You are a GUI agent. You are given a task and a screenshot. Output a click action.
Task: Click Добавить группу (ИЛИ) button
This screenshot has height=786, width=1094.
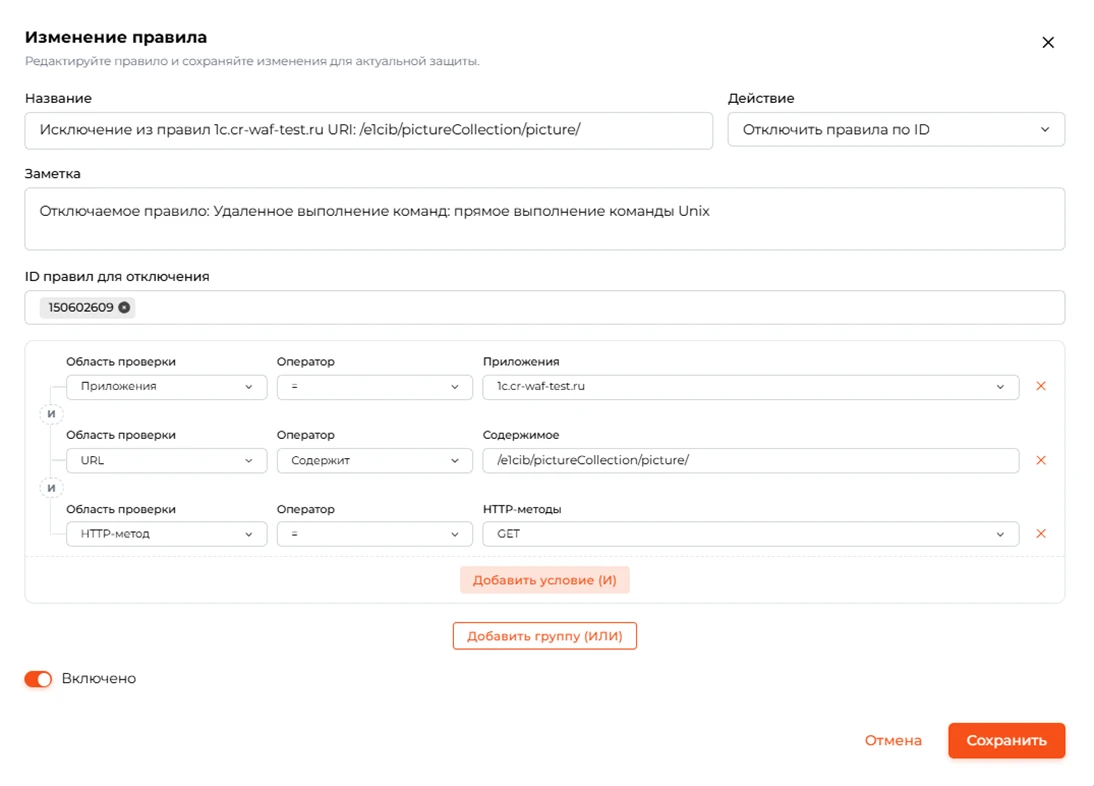click(544, 636)
